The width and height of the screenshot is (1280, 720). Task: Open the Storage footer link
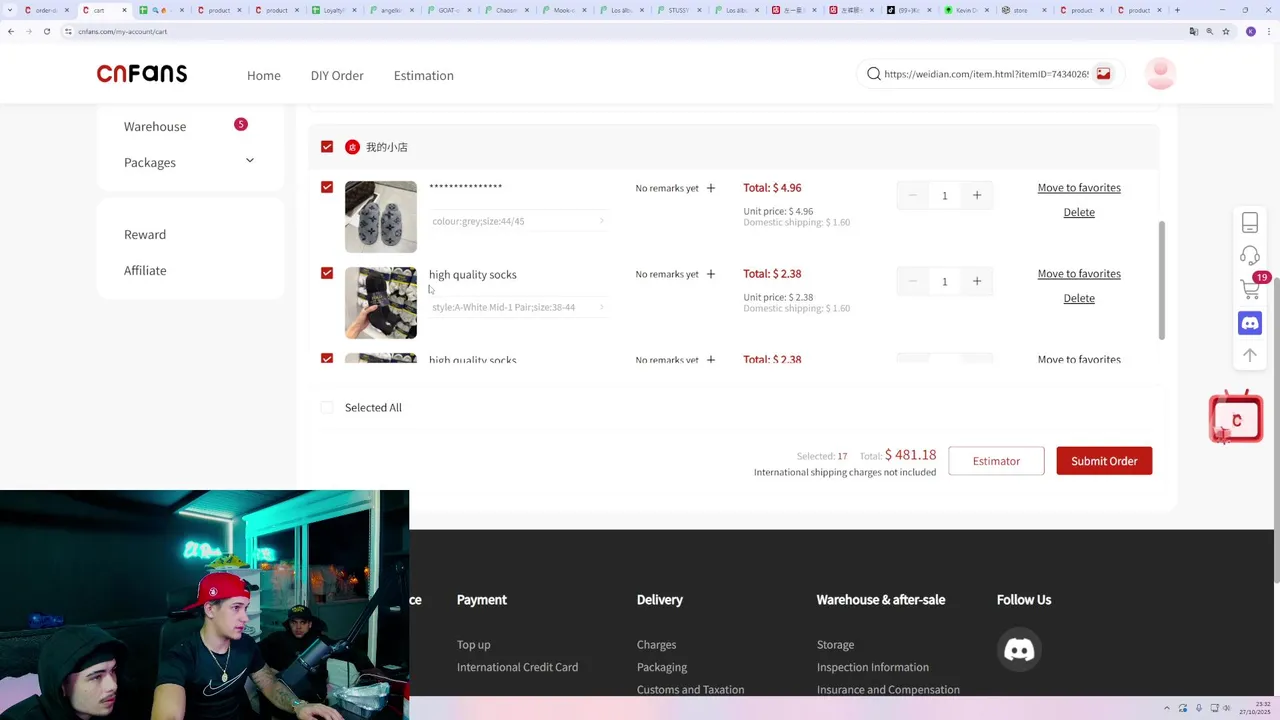coord(835,645)
